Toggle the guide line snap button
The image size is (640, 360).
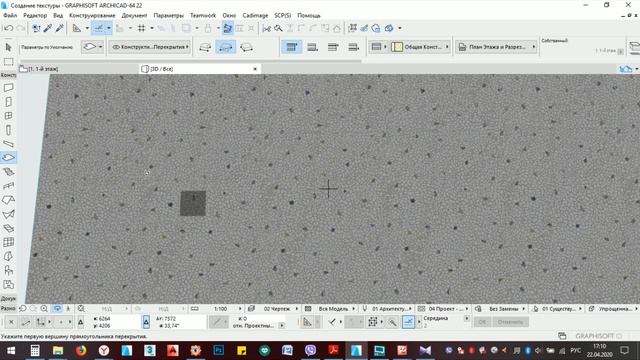[99, 28]
